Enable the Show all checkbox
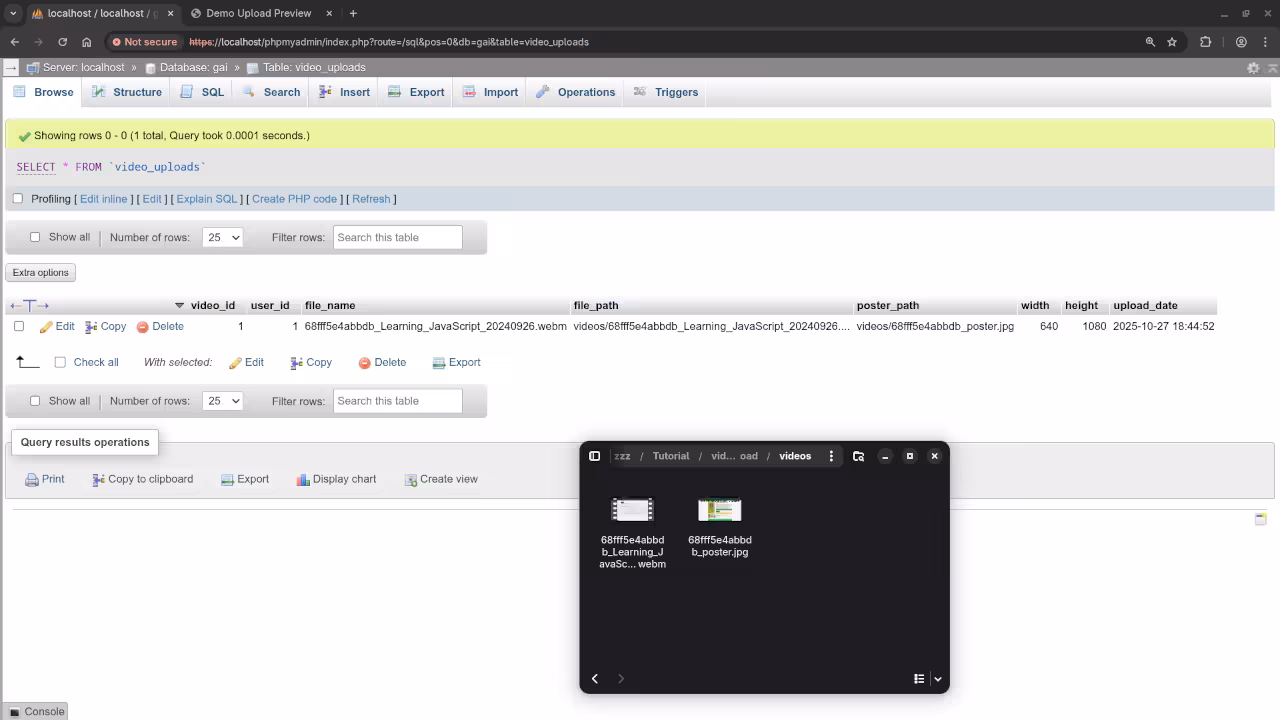This screenshot has height=720, width=1280. click(x=35, y=236)
